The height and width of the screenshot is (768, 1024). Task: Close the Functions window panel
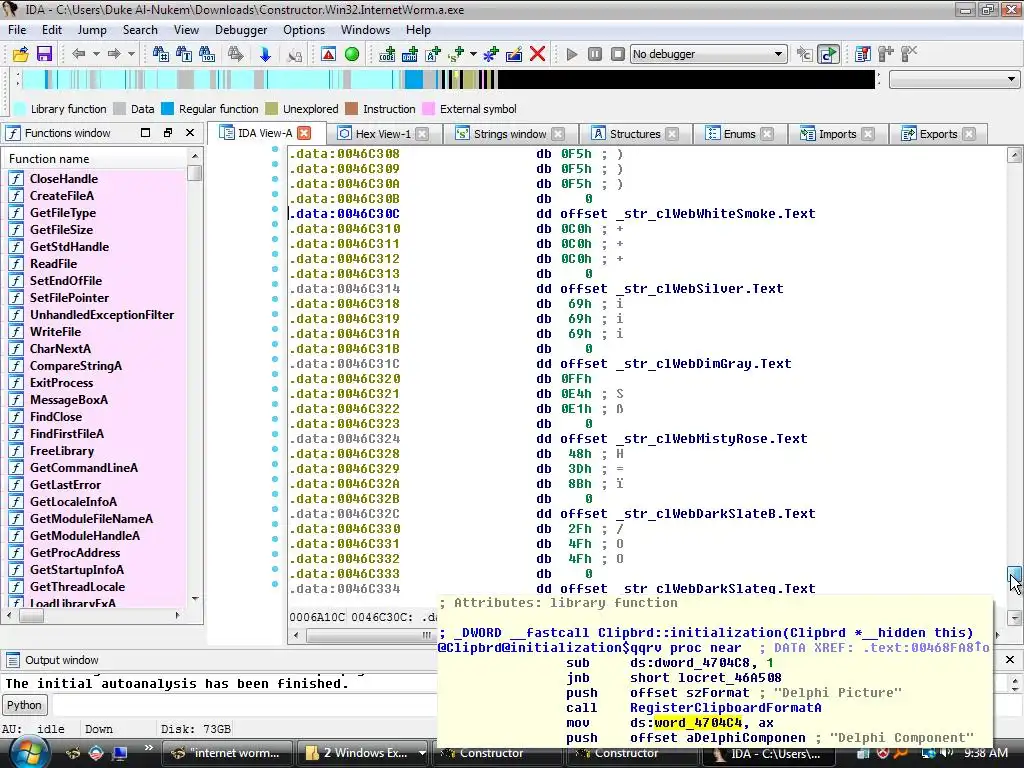tap(190, 133)
